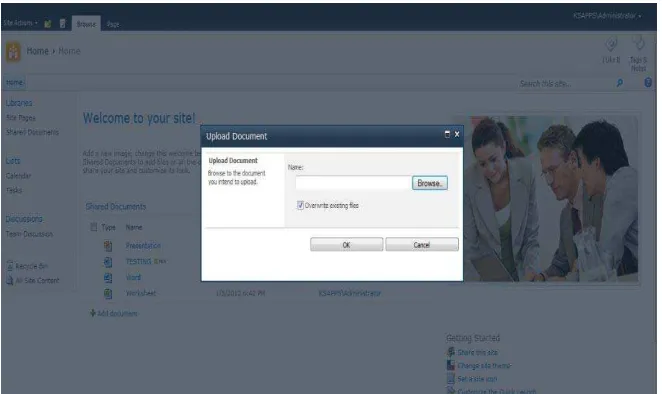
Task: Open Discussions in the quick launch
Action: pos(24,219)
